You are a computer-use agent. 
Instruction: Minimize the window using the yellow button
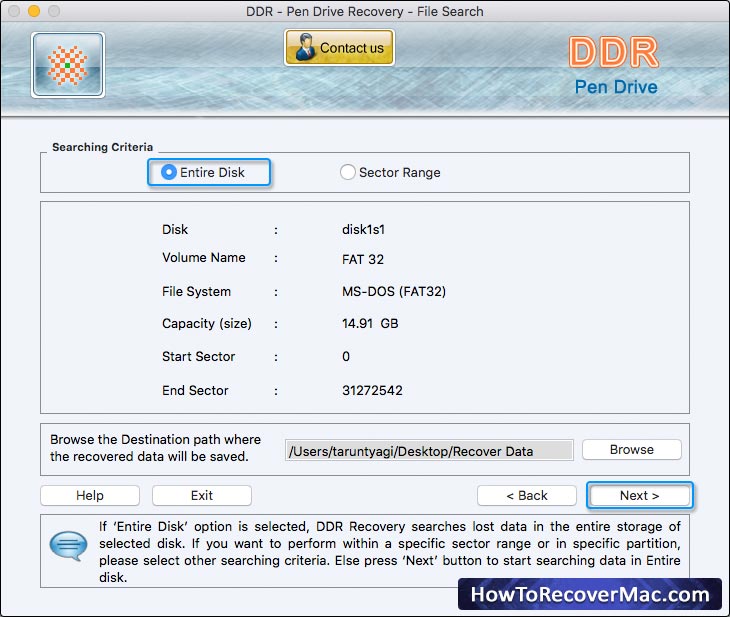33,12
